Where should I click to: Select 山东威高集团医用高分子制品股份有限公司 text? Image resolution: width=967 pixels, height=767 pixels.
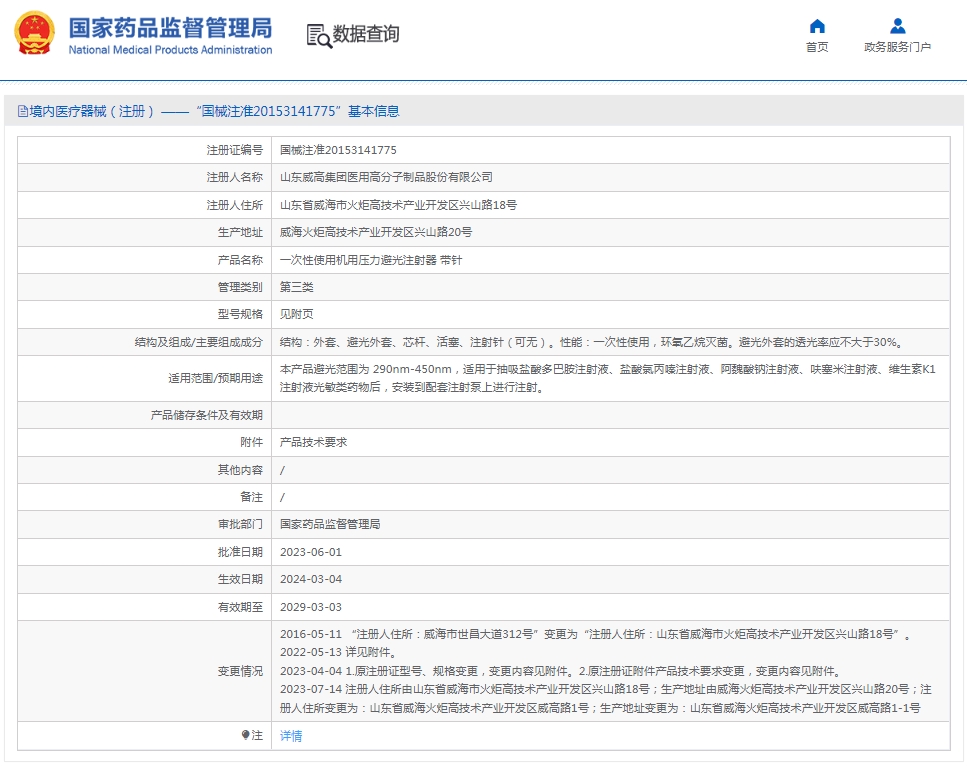click(x=386, y=178)
